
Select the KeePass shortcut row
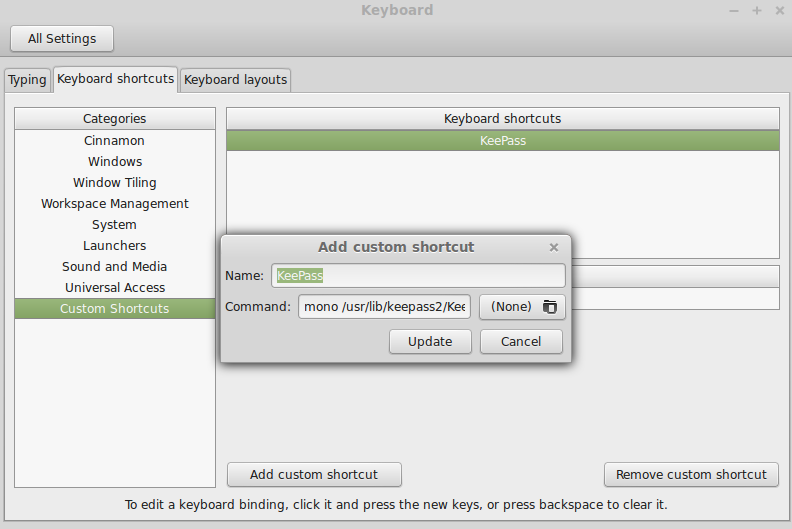[x=502, y=141]
